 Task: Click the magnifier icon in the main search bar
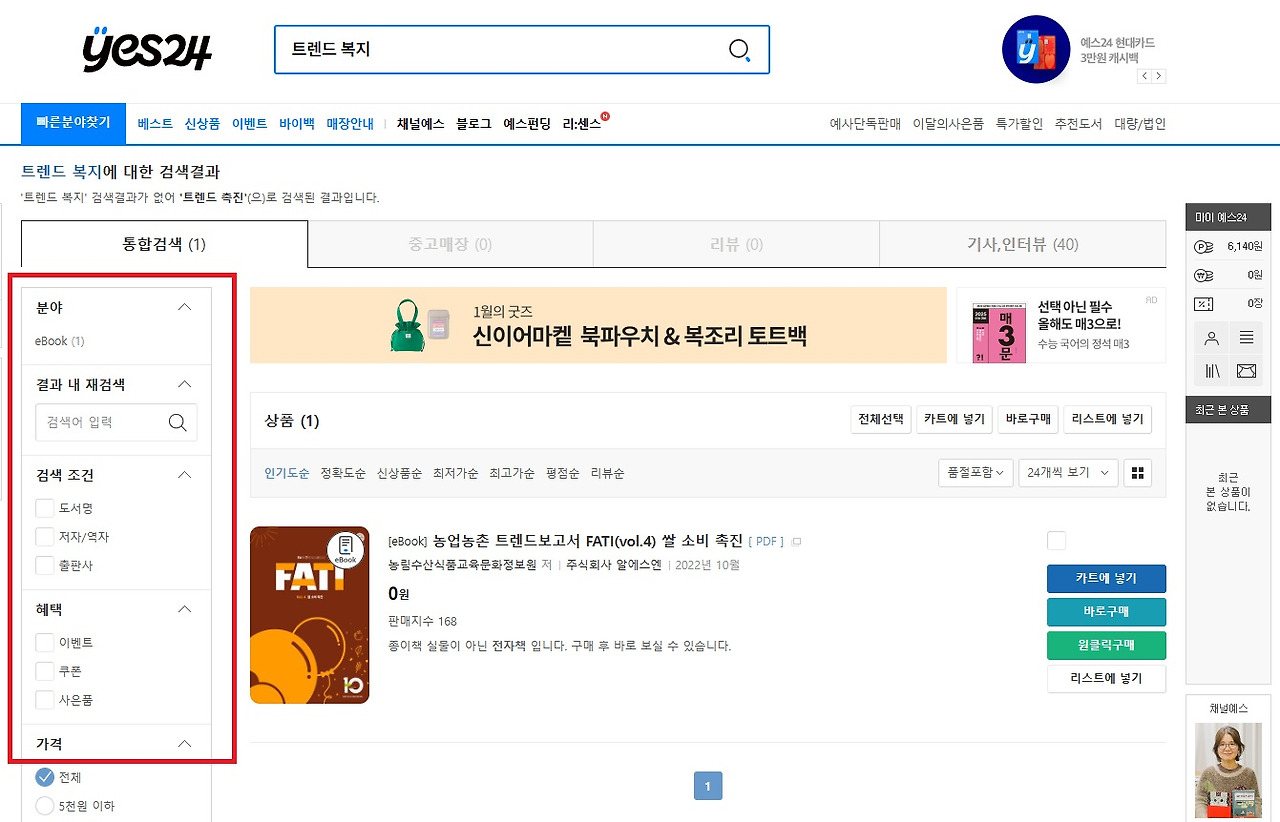(x=738, y=50)
